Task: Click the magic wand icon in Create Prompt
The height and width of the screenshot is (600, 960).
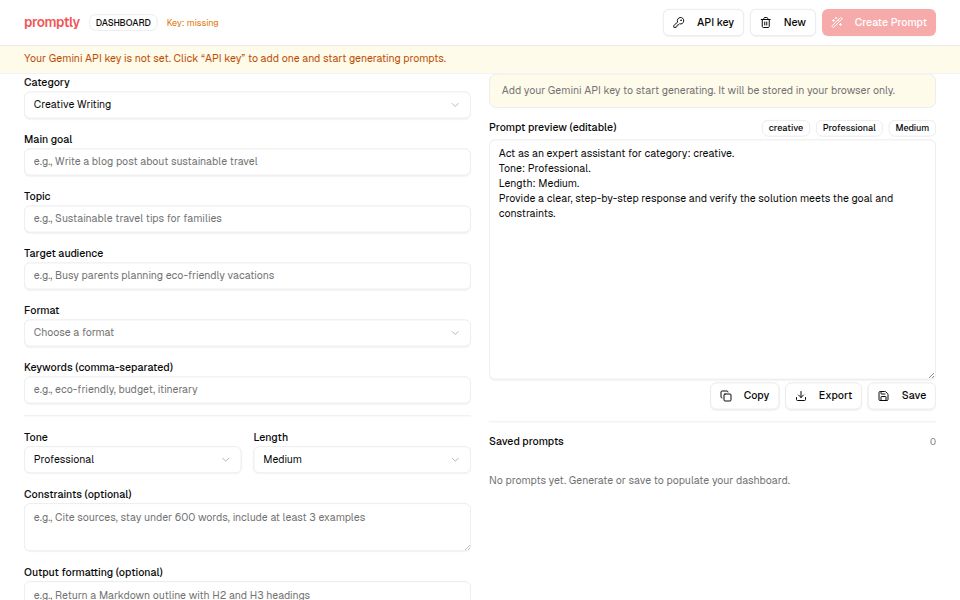Action: click(837, 23)
